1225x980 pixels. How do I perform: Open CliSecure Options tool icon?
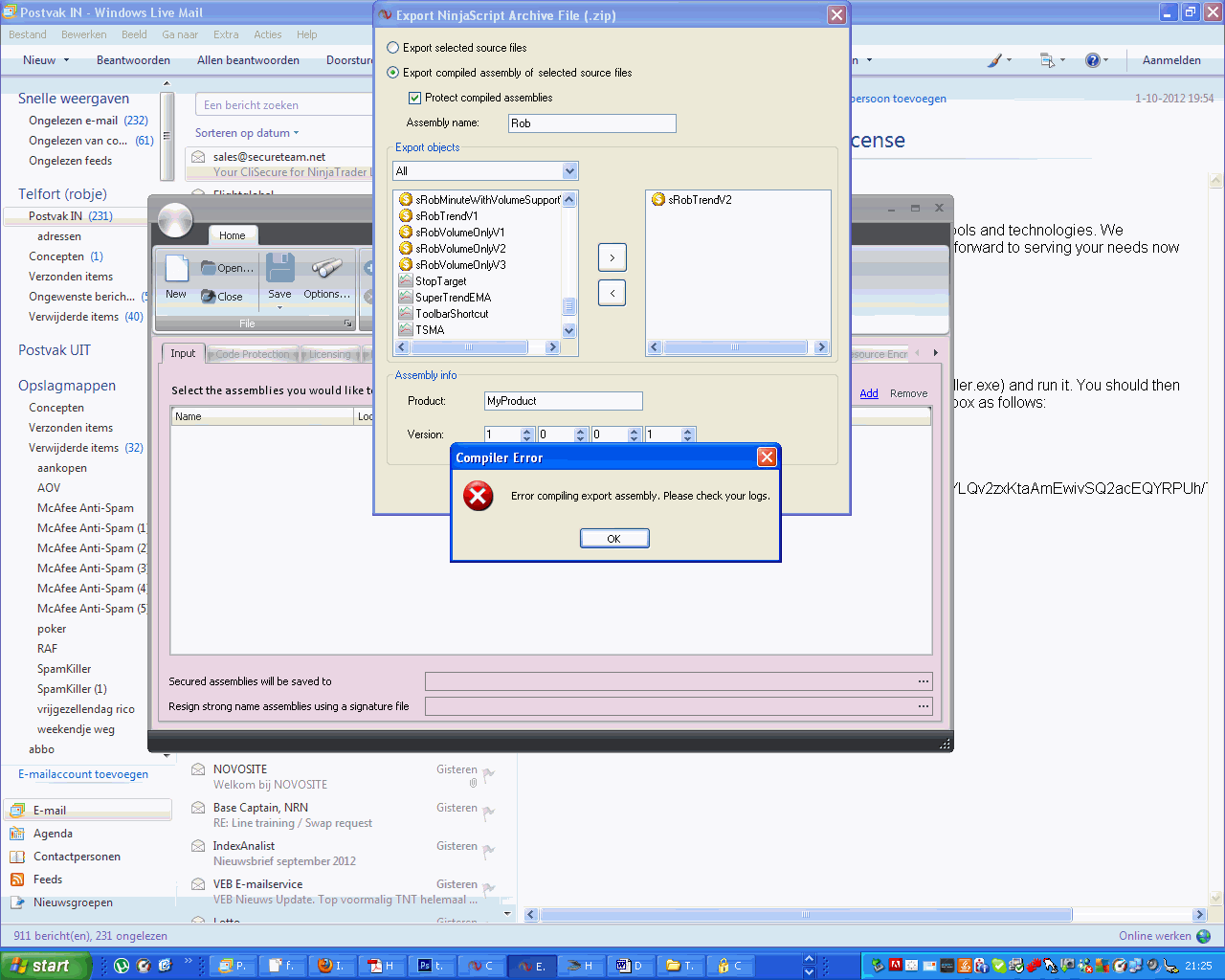tap(326, 268)
